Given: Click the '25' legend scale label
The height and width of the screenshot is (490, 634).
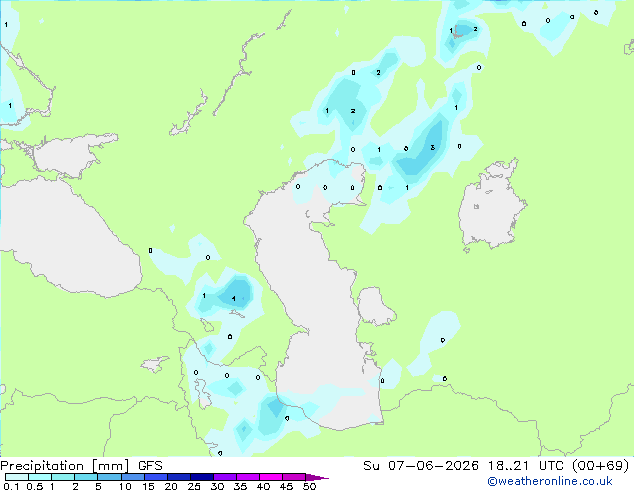Looking at the screenshot, I should coord(194,486).
